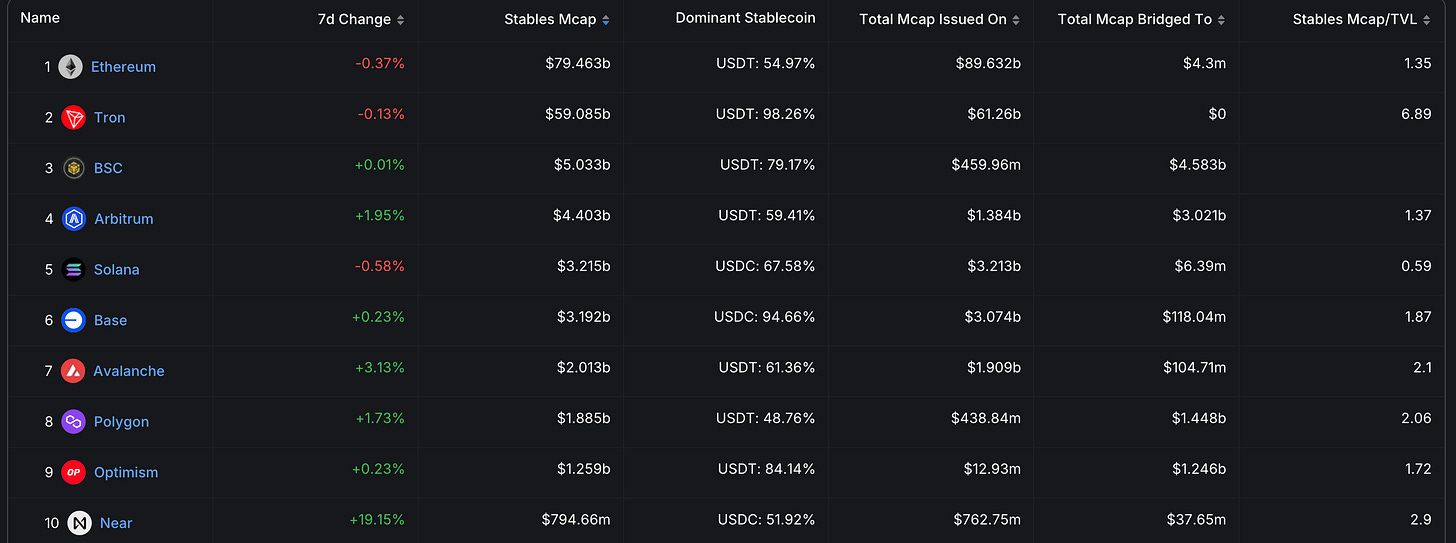Open the Near chain link
Viewport: 1456px width, 543px height.
[x=116, y=523]
